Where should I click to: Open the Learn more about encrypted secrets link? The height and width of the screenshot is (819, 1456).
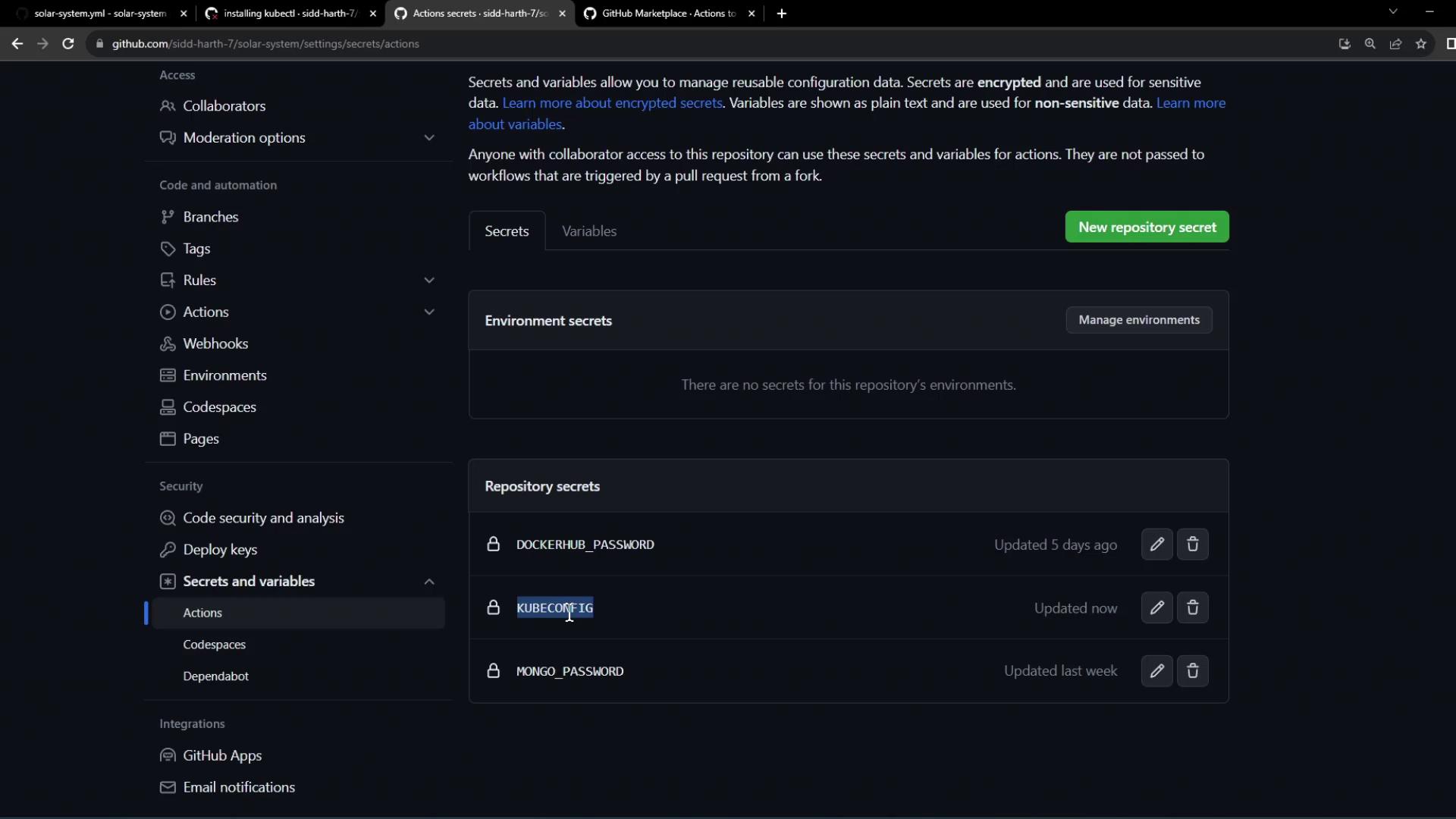(x=612, y=103)
